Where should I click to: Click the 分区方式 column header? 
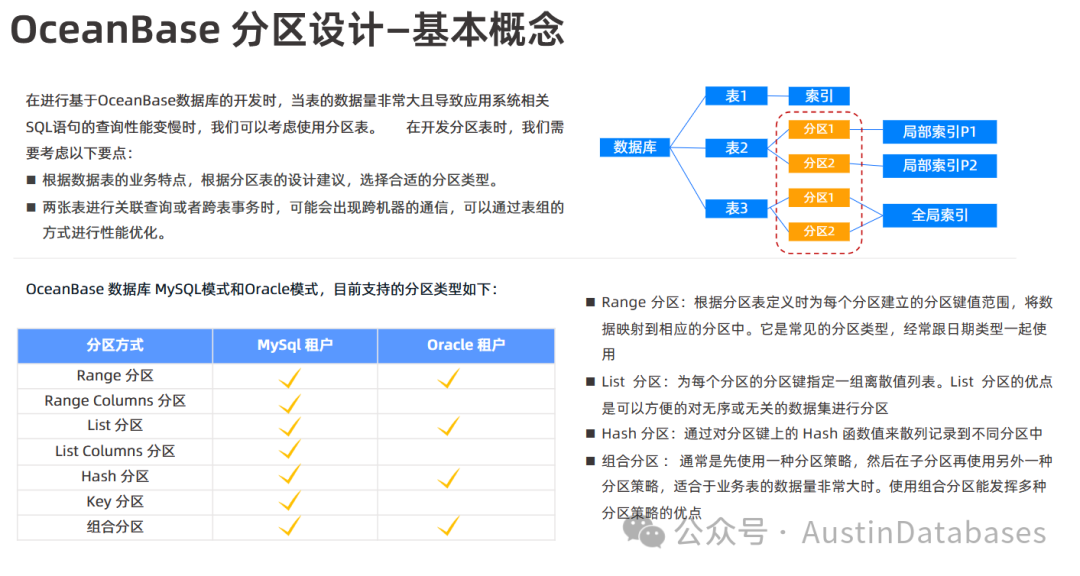[115, 345]
